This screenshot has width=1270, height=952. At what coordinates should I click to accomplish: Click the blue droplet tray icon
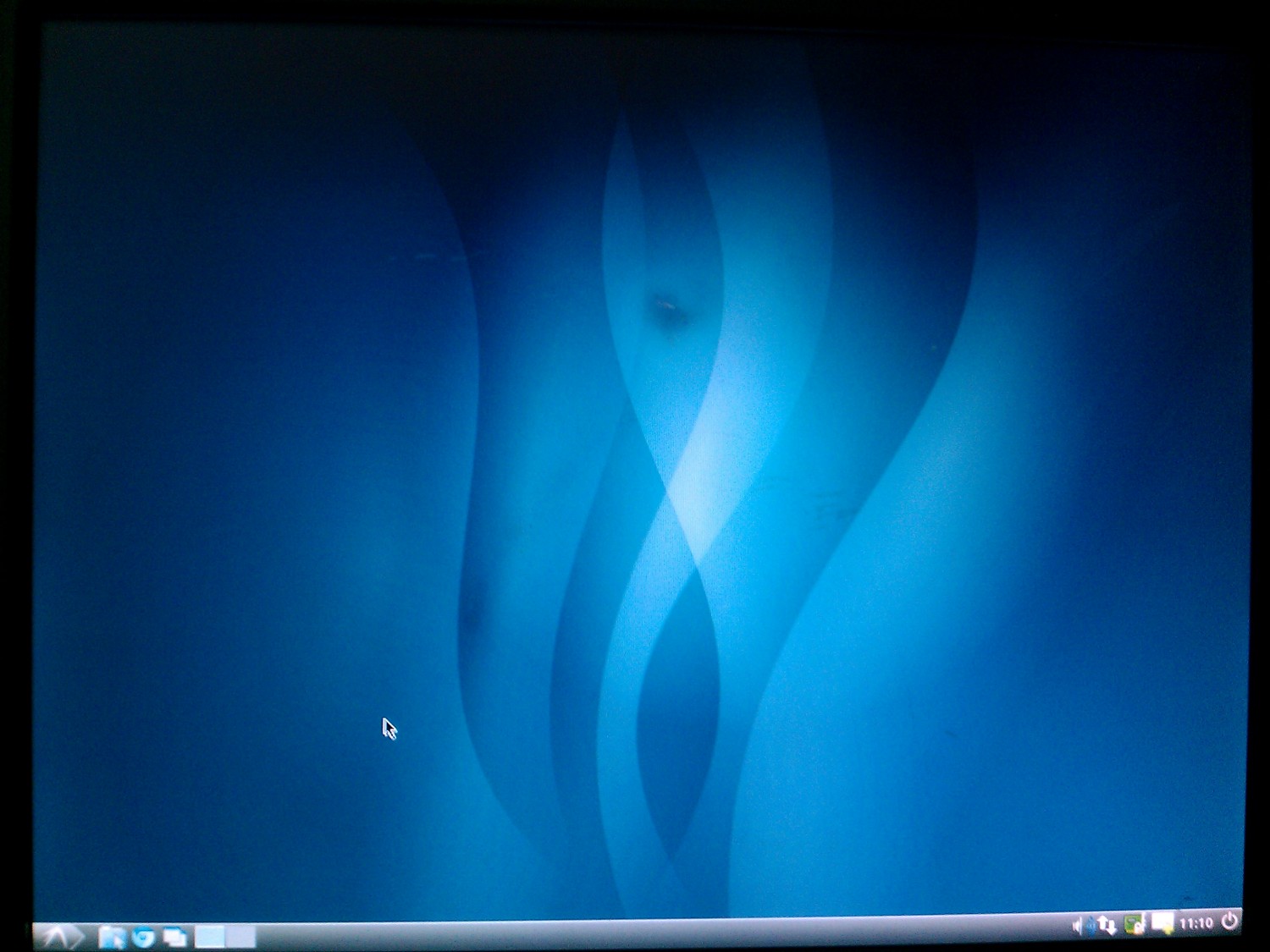point(1091,926)
